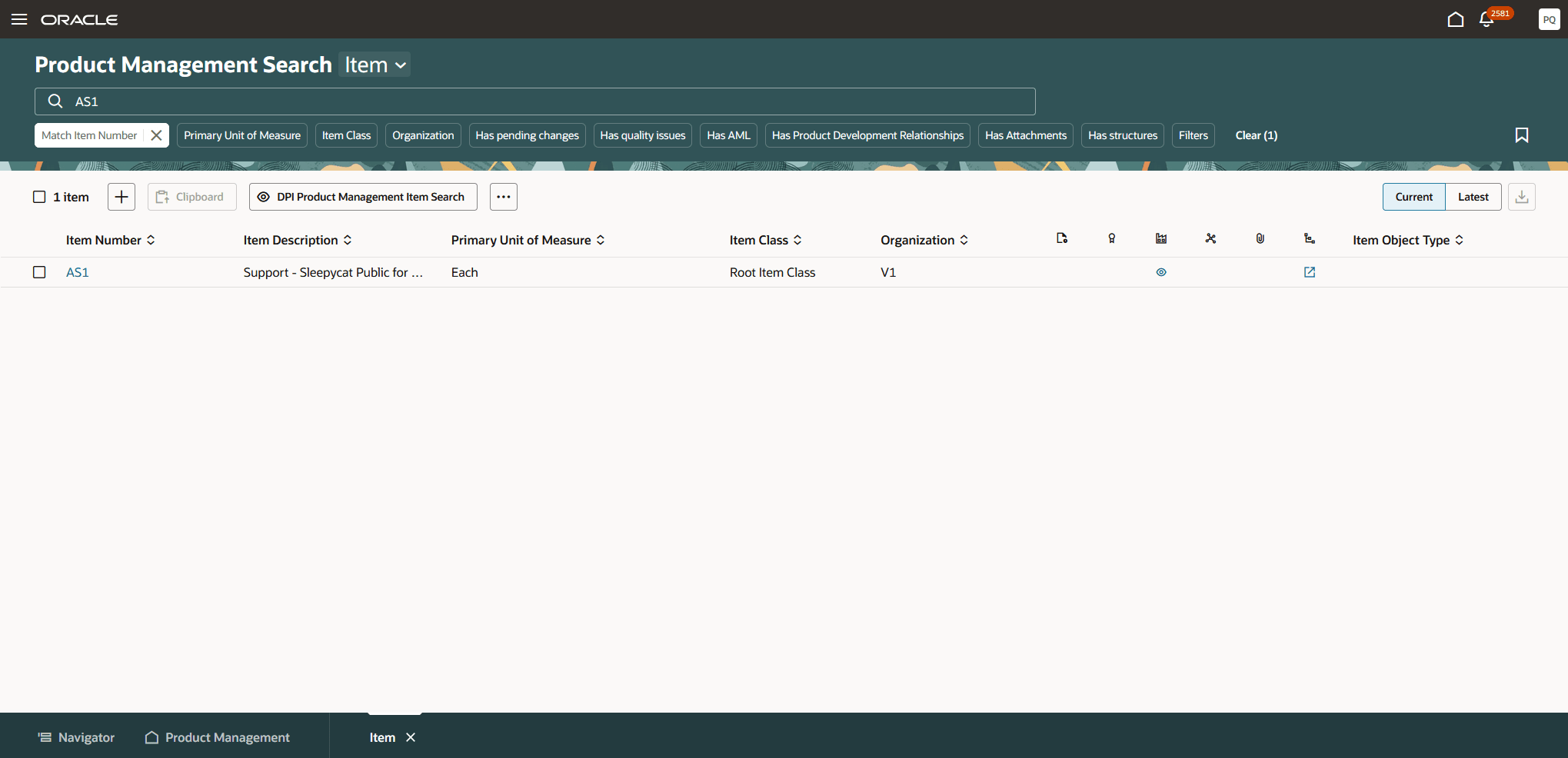Click the plus add item button
Viewport: 1568px width, 758px height.
122,197
